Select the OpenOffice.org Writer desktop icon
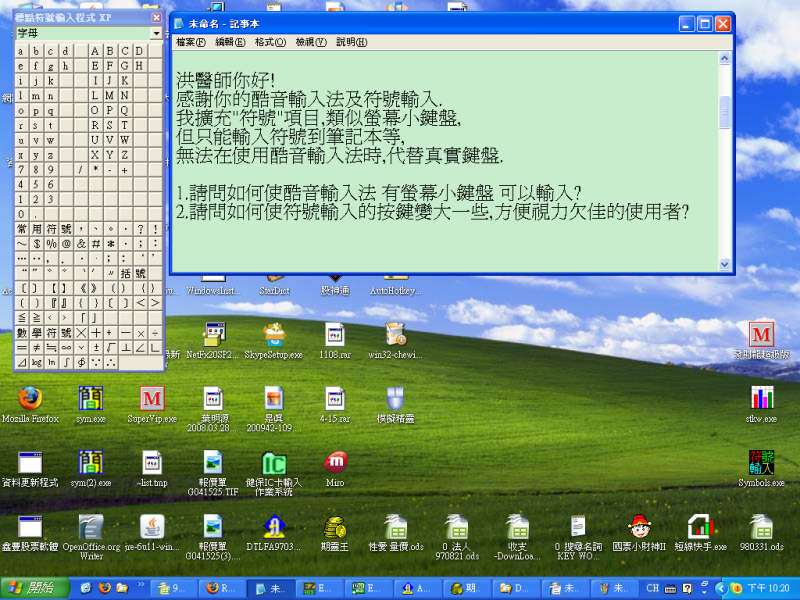800x600 pixels. 91,526
